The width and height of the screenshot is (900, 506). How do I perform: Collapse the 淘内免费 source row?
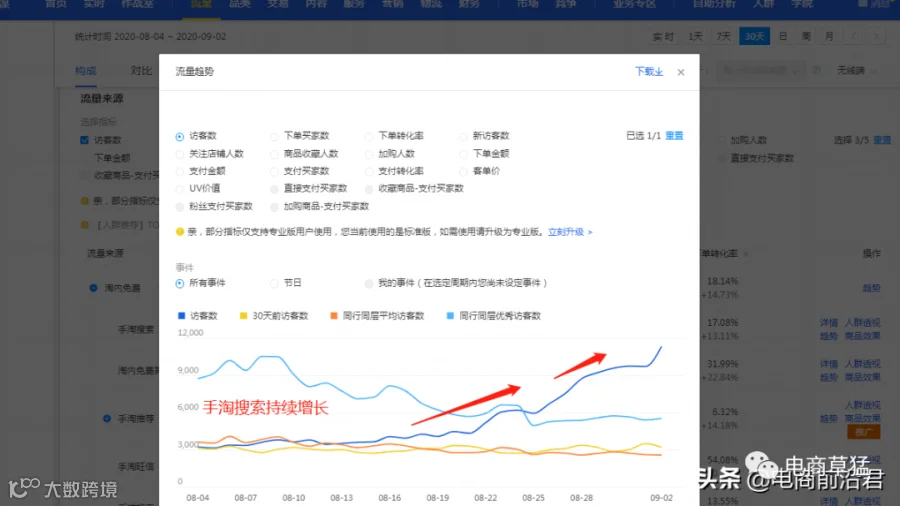click(94, 288)
